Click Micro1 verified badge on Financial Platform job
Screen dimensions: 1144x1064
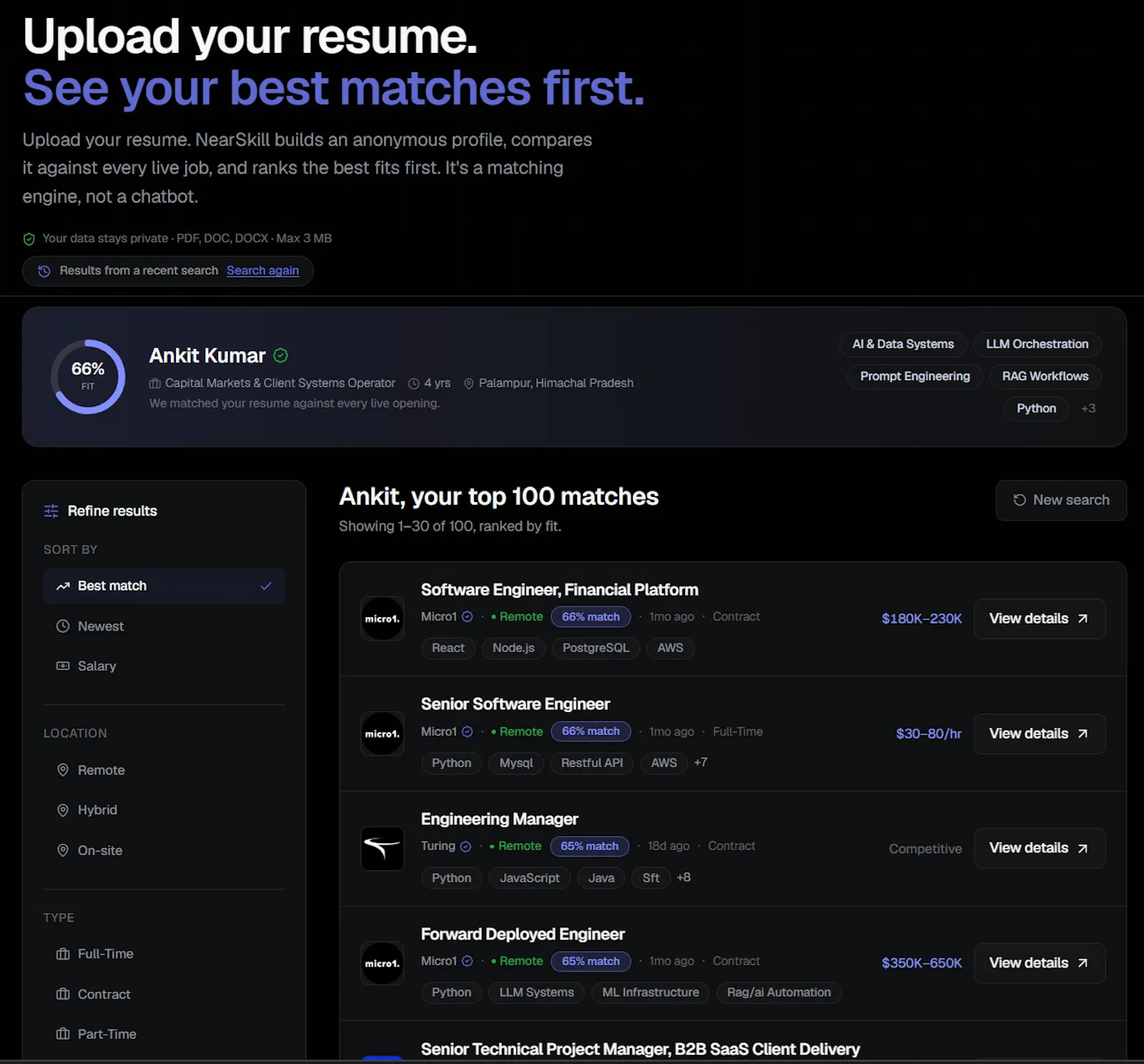coord(468,616)
